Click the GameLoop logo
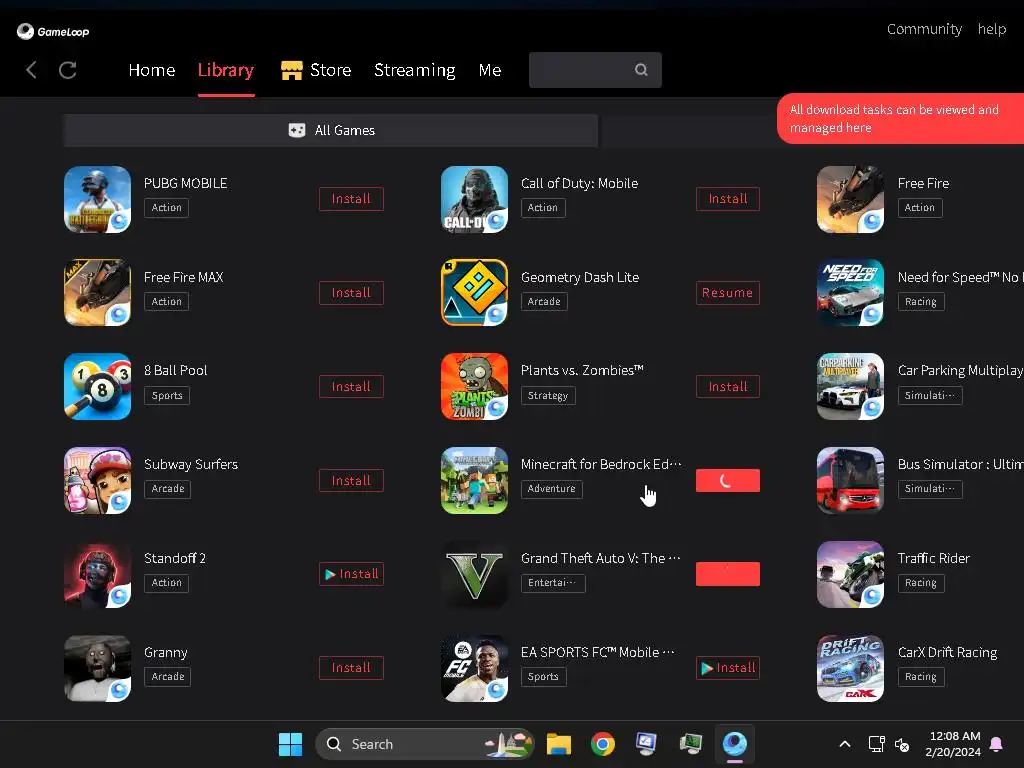Image resolution: width=1024 pixels, height=768 pixels. (53, 31)
